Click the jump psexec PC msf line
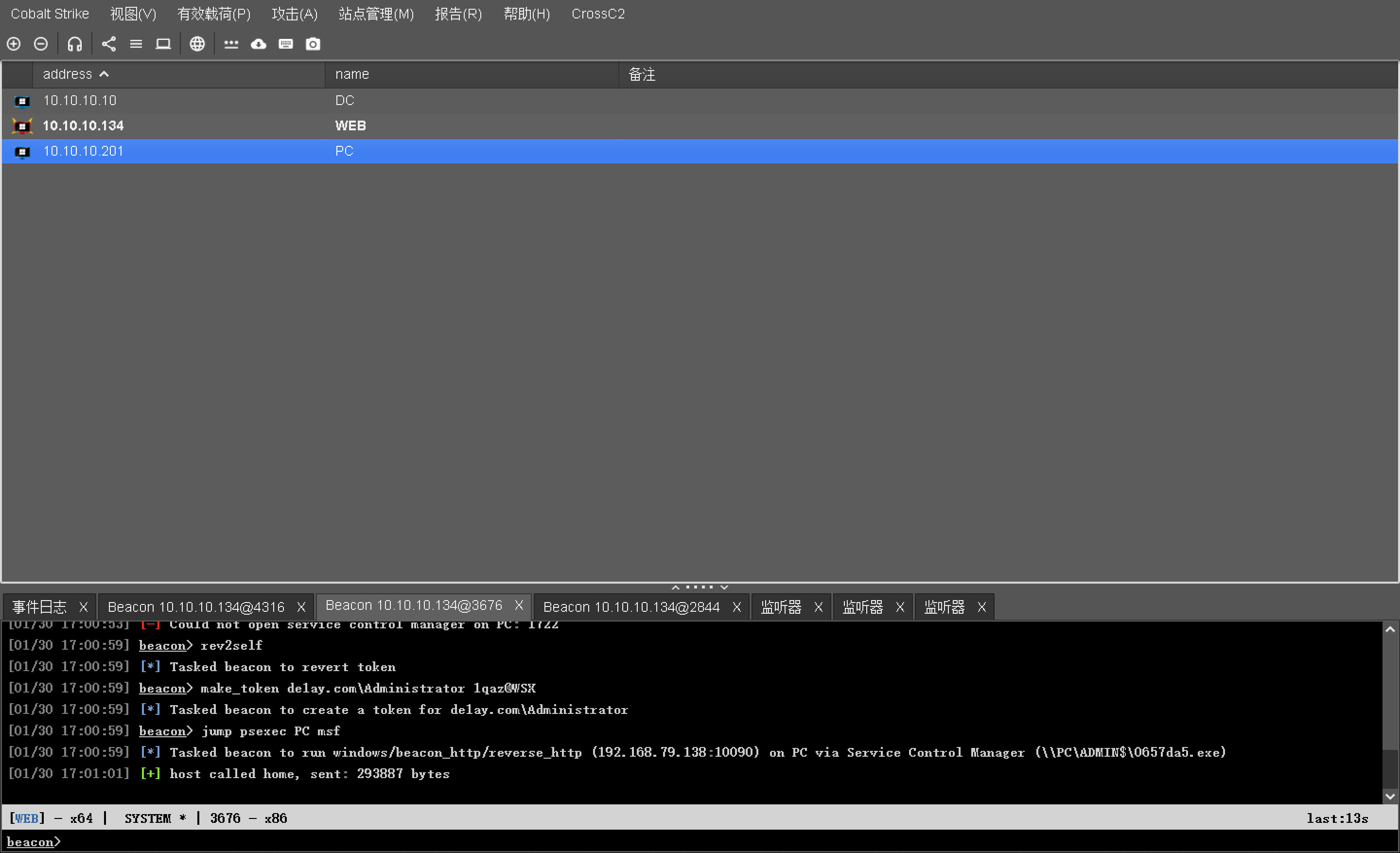This screenshot has height=853, width=1400. (174, 731)
